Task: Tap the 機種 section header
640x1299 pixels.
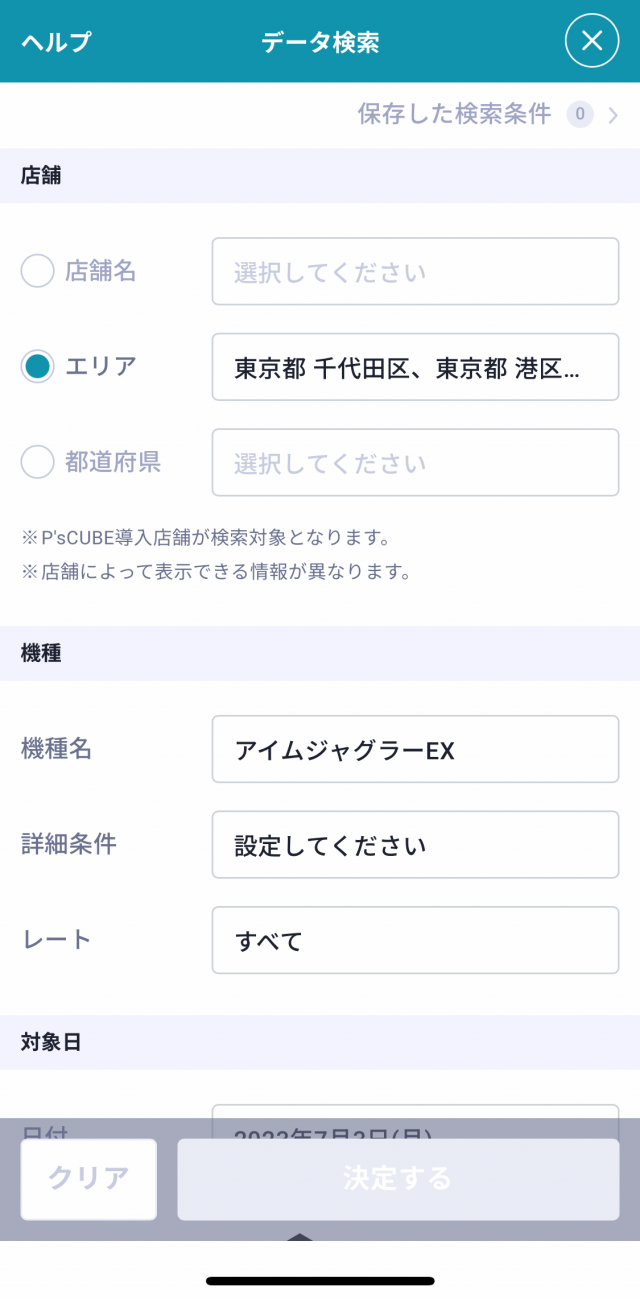Action: click(41, 654)
